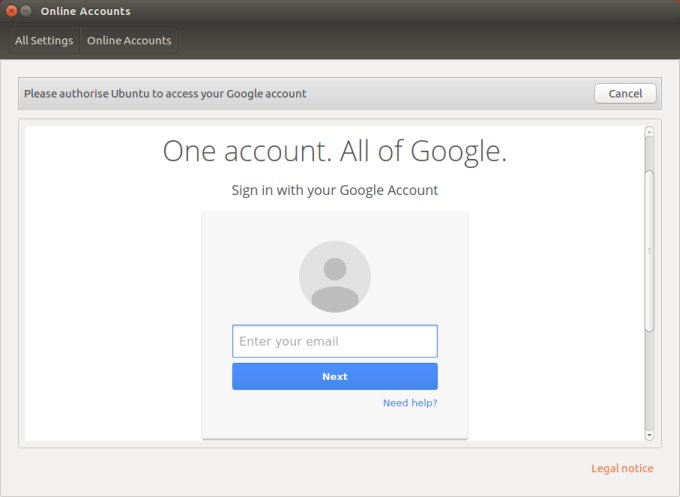Click the scrollbar down arrow
Image resolution: width=680 pixels, height=497 pixels.
(649, 435)
